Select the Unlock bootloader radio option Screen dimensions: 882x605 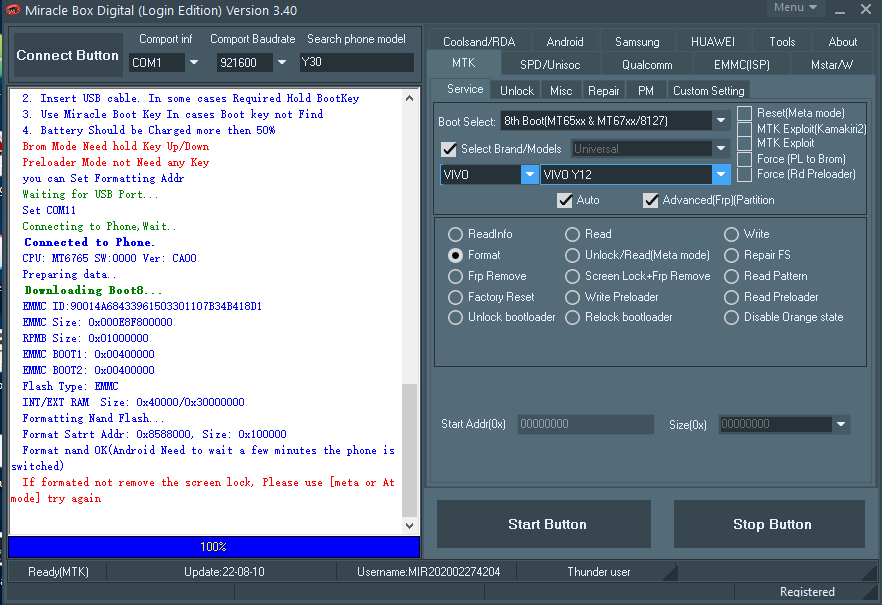click(455, 317)
